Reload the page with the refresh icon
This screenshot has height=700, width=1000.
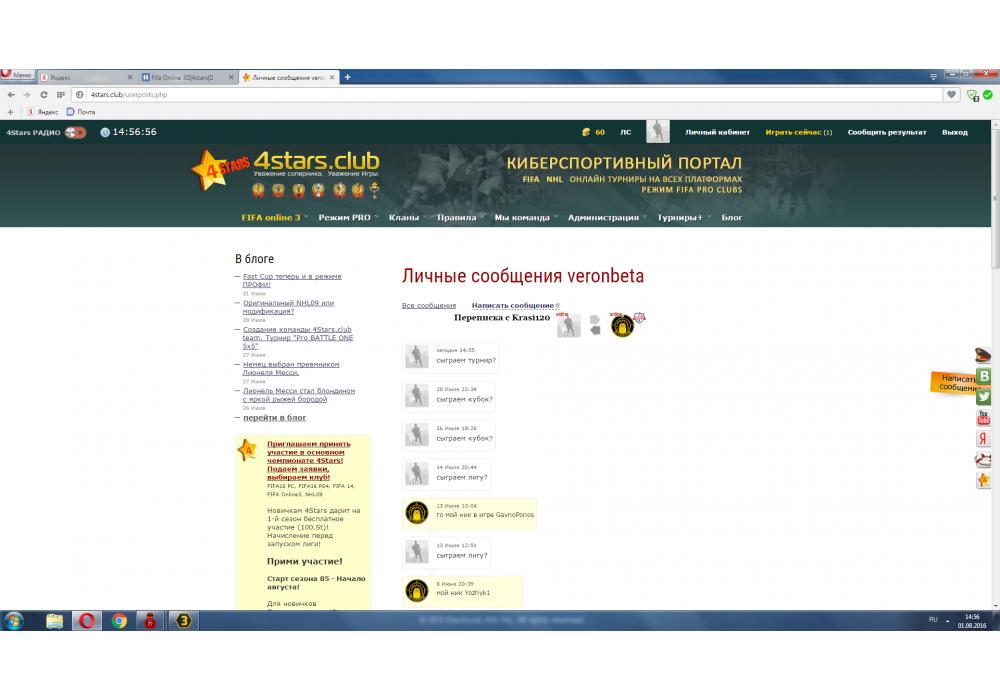coord(43,94)
